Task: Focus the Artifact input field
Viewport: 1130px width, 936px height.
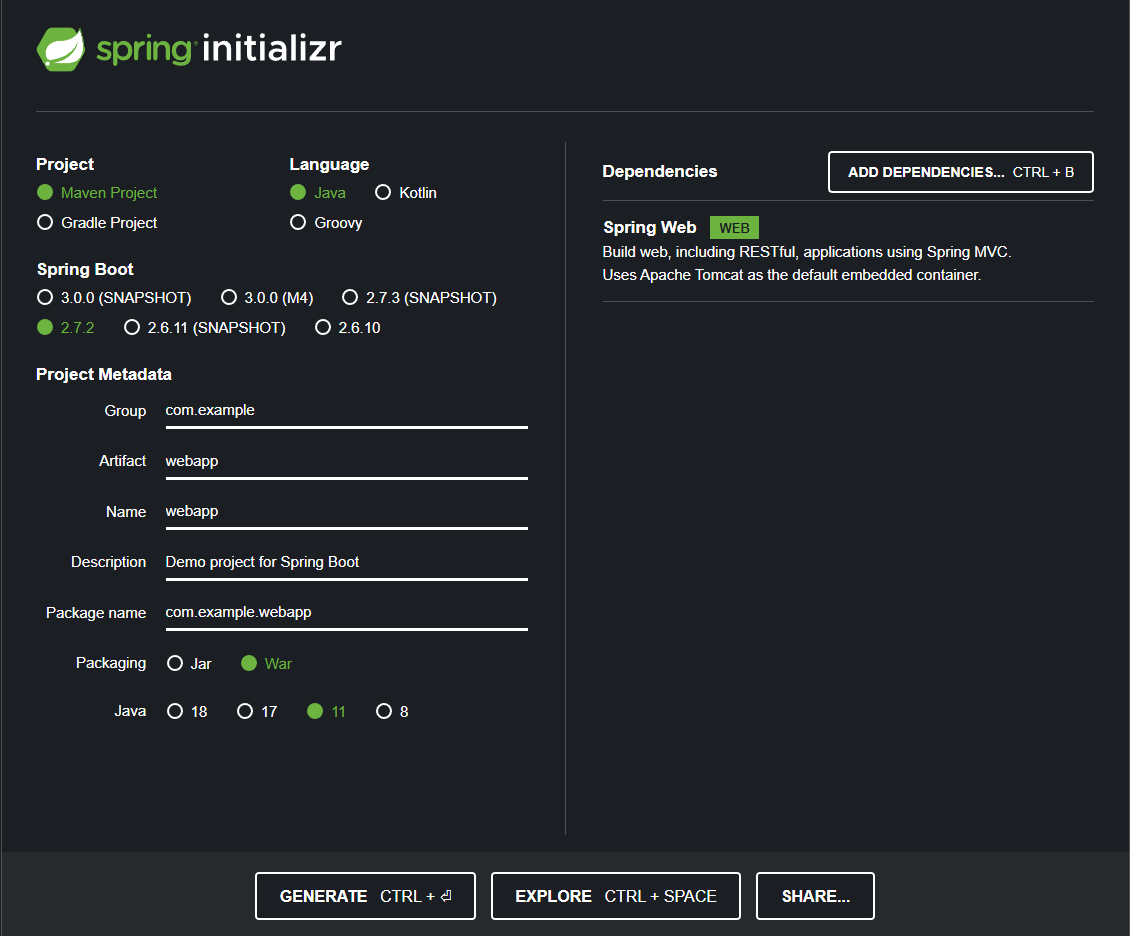Action: [347, 461]
